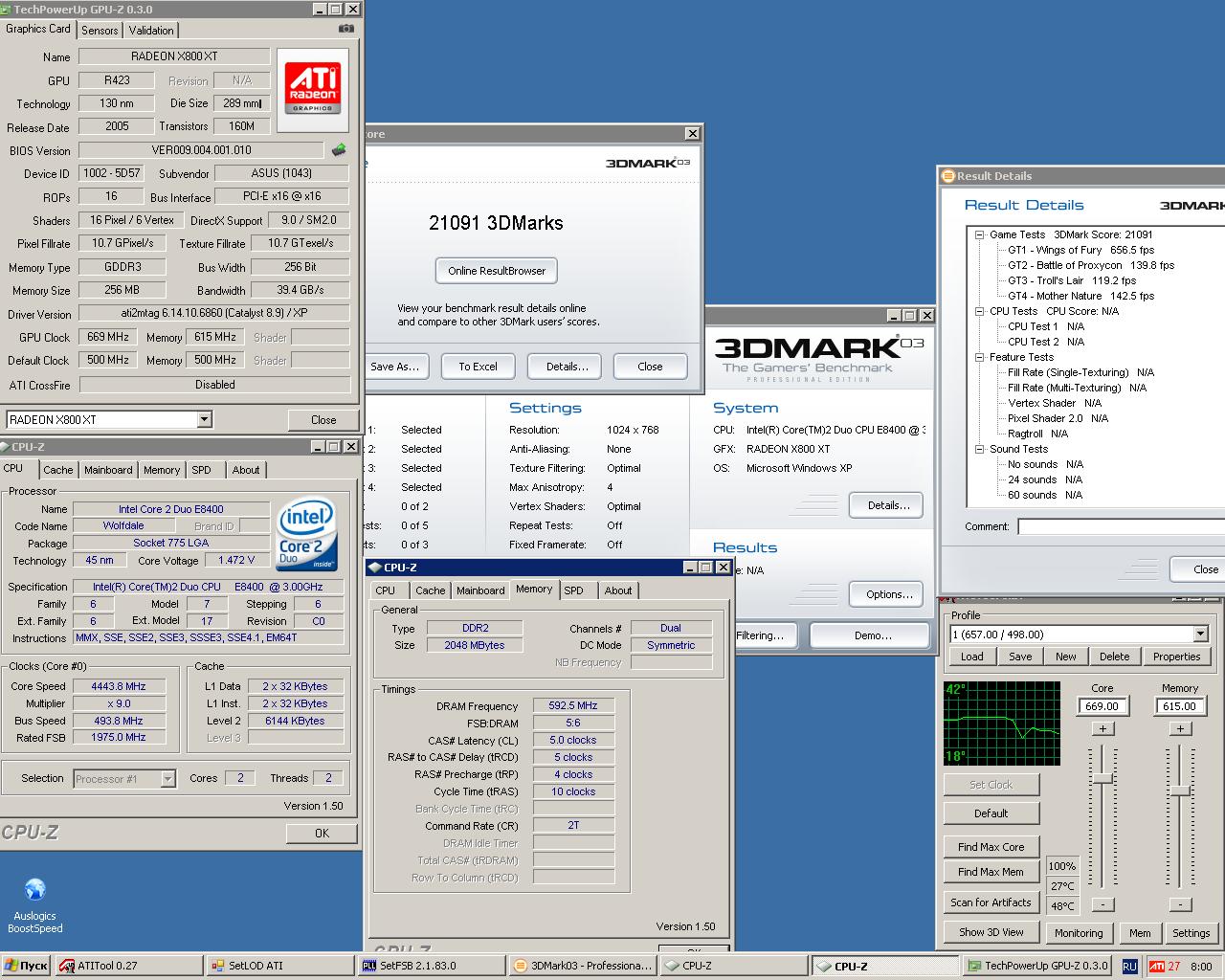This screenshot has width=1225, height=980.
Task: Click the Core clock 669.00 input field
Action: point(1102,706)
